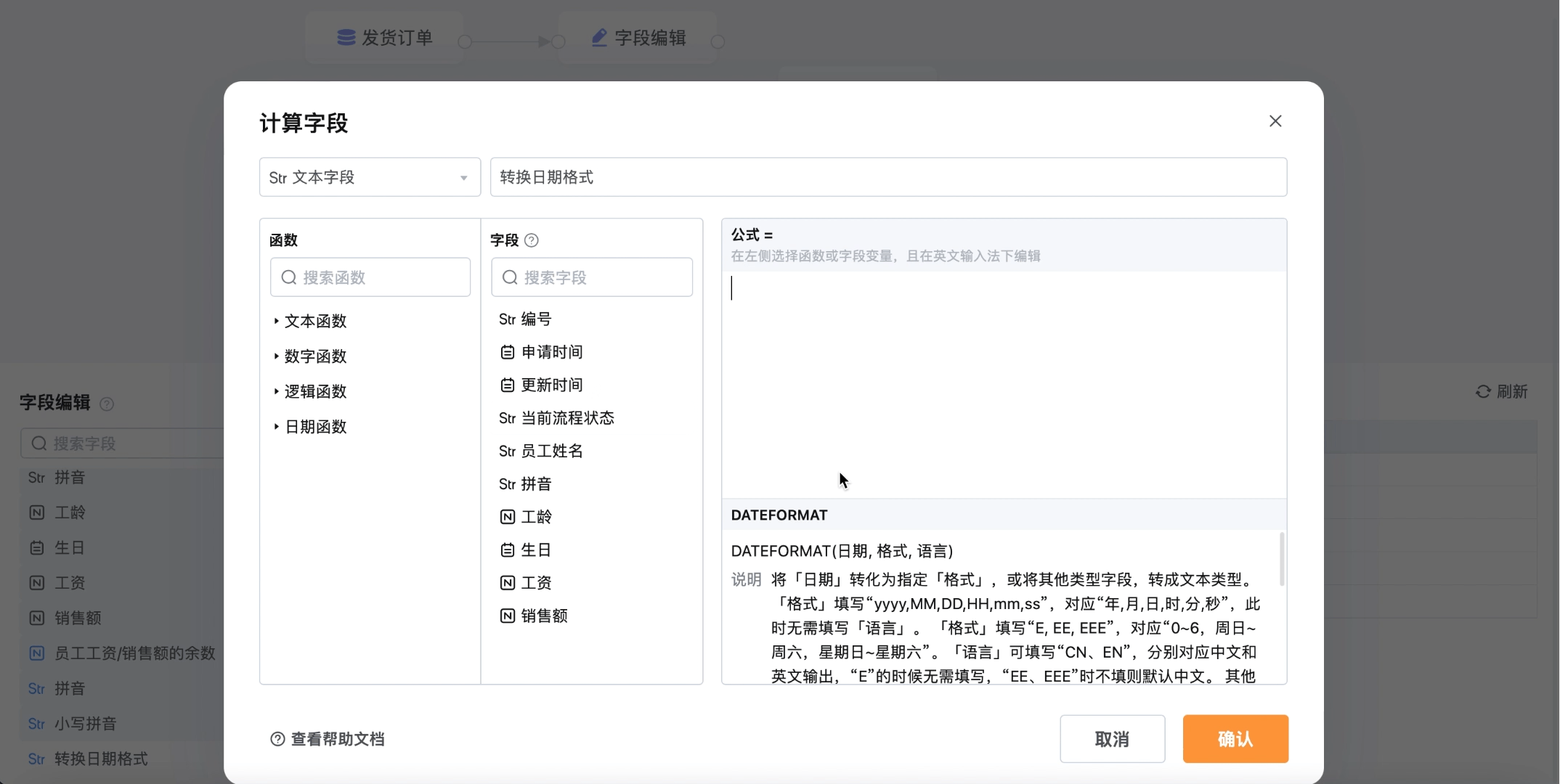
Task: Click the number icon of 工资 in dialog
Action: point(508,583)
